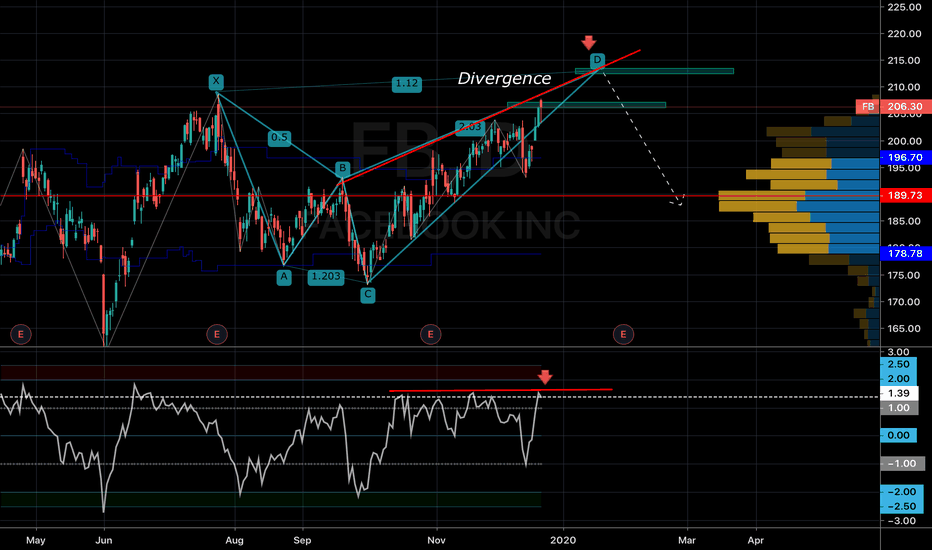The width and height of the screenshot is (932, 550).
Task: Click the 170.00 price axis value
Action: (x=905, y=302)
